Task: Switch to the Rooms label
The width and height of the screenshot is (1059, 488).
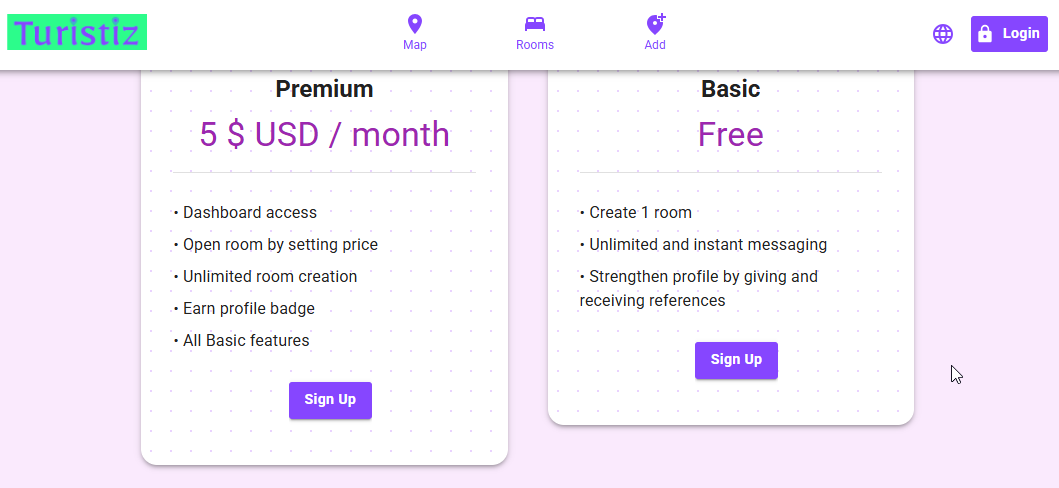Action: click(535, 45)
